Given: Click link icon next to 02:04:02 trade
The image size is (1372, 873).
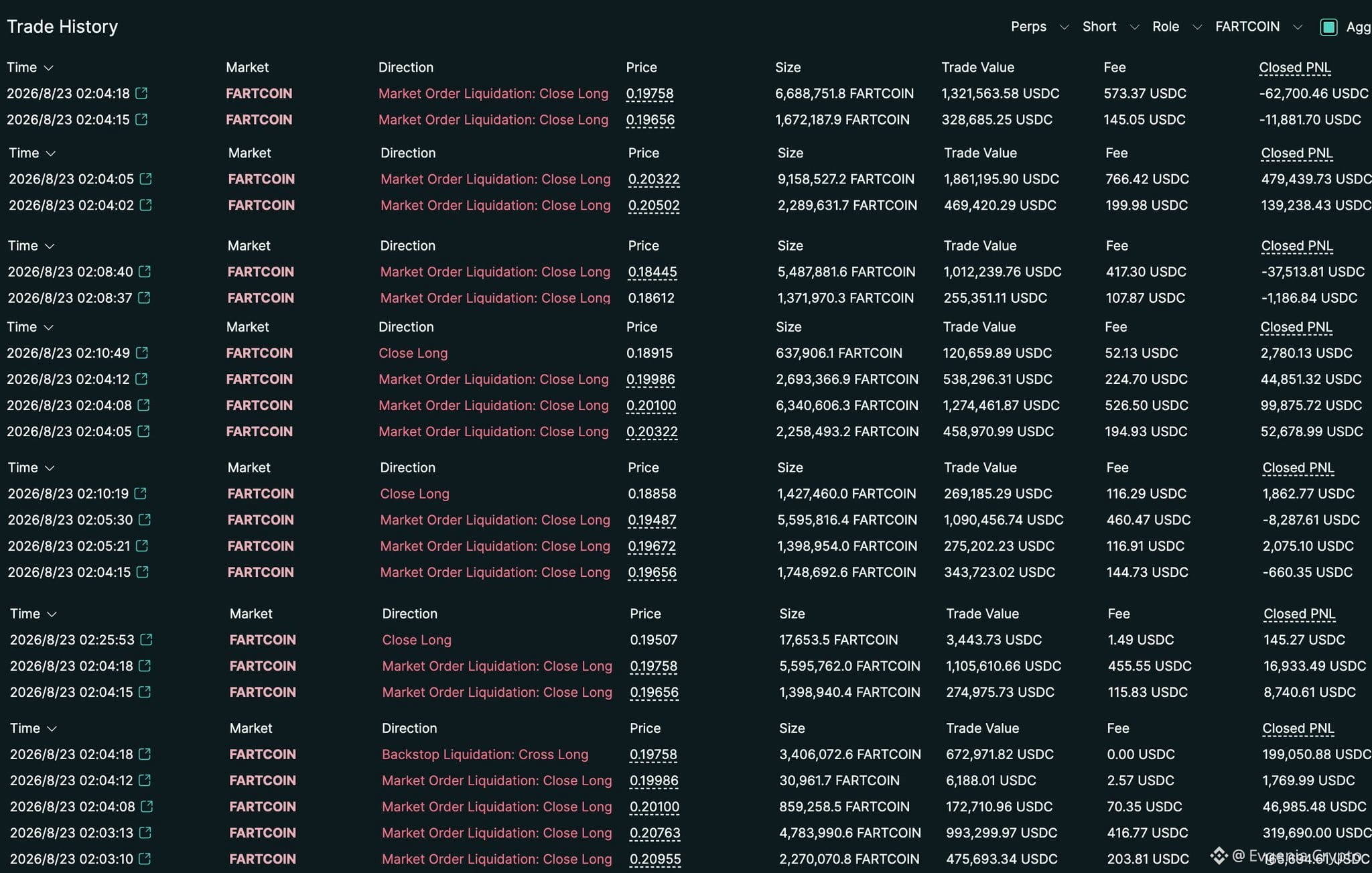Looking at the screenshot, I should 146,204.
